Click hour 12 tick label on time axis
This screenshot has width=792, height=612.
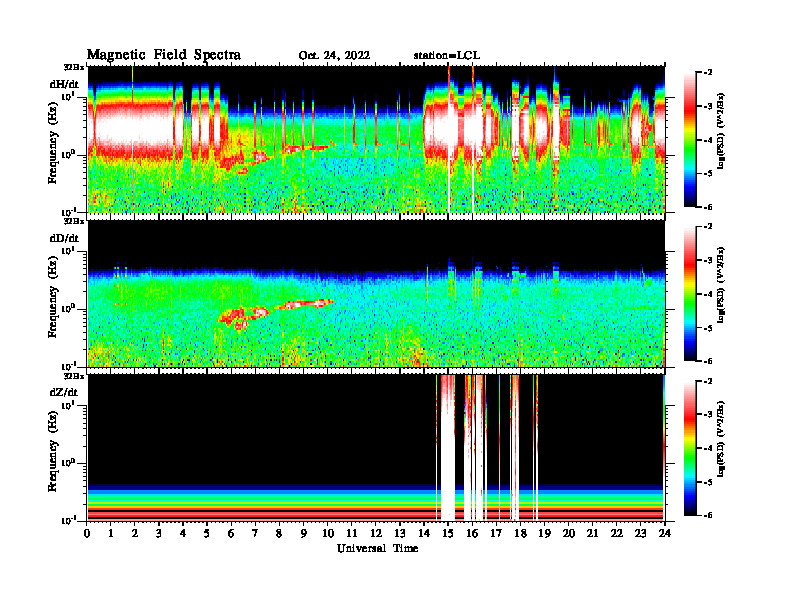pos(376,534)
